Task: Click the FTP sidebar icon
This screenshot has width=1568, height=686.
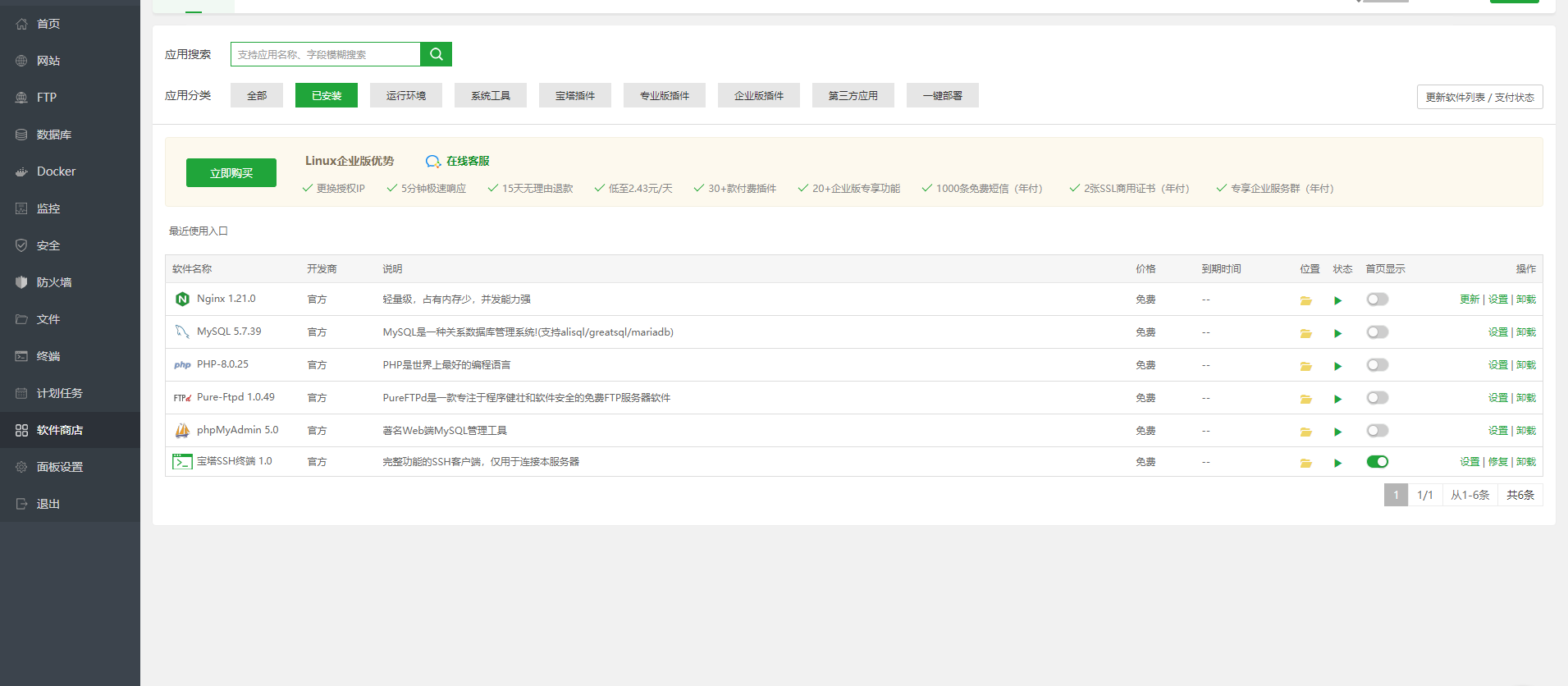Action: (21, 98)
